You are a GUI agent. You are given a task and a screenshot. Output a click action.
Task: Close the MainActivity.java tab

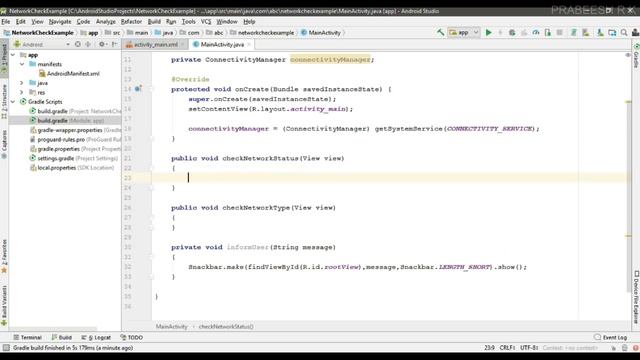coord(249,44)
